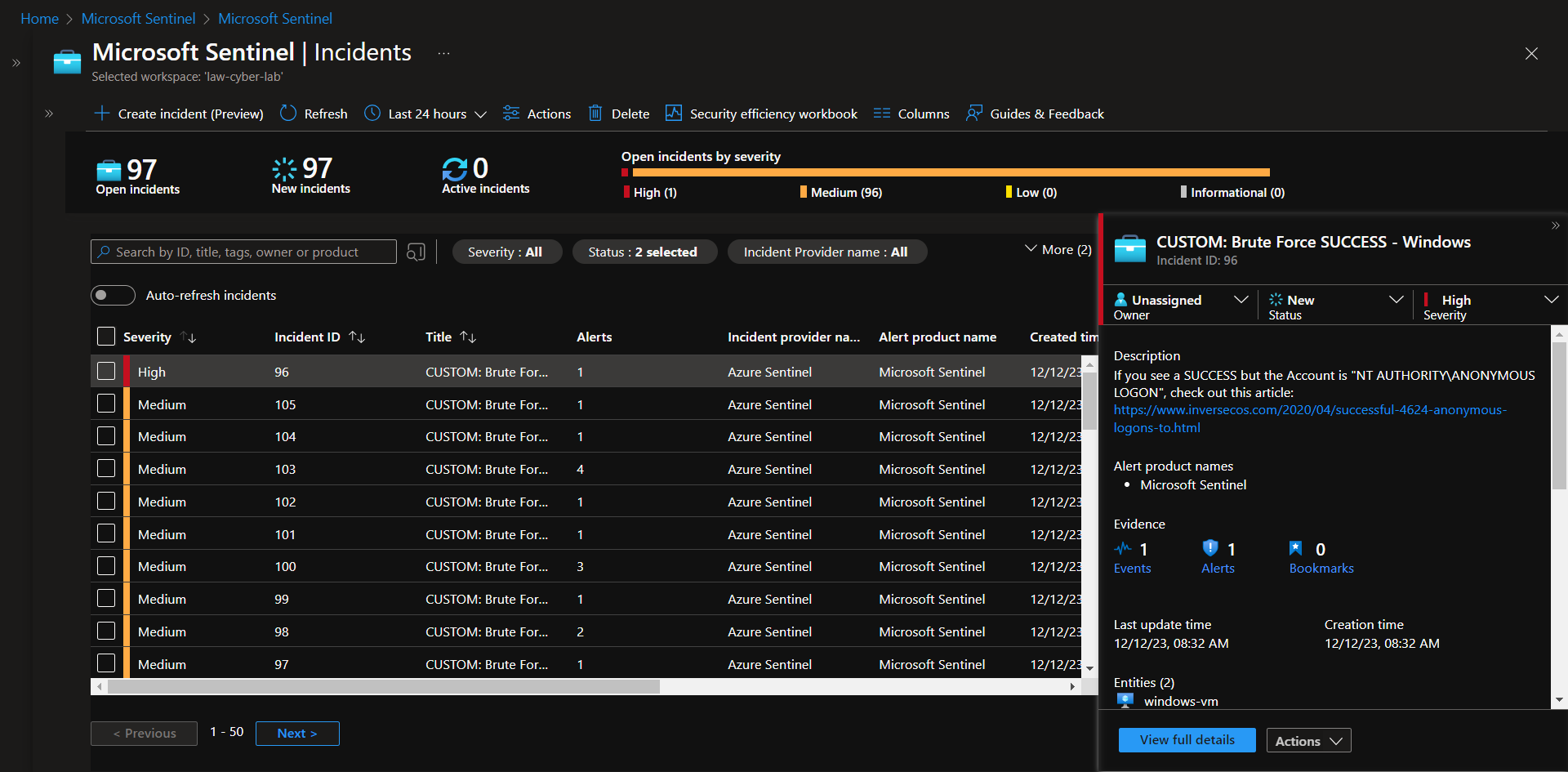
Task: Check the box for incident 102
Action: click(106, 501)
